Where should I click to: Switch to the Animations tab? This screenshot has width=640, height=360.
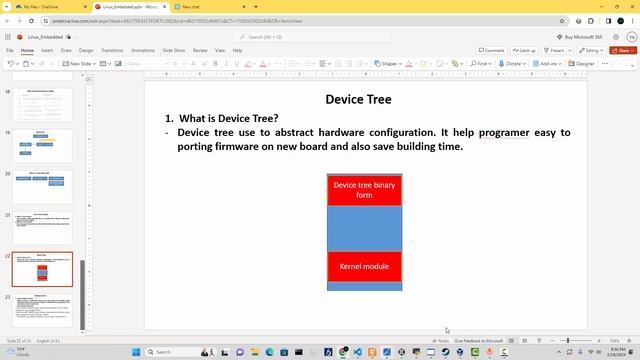[143, 51]
